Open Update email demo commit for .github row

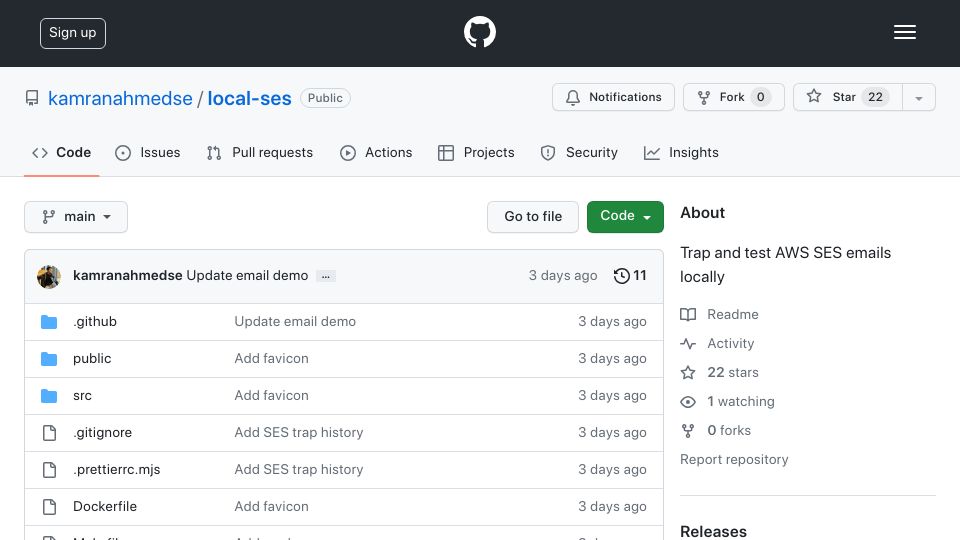[295, 321]
